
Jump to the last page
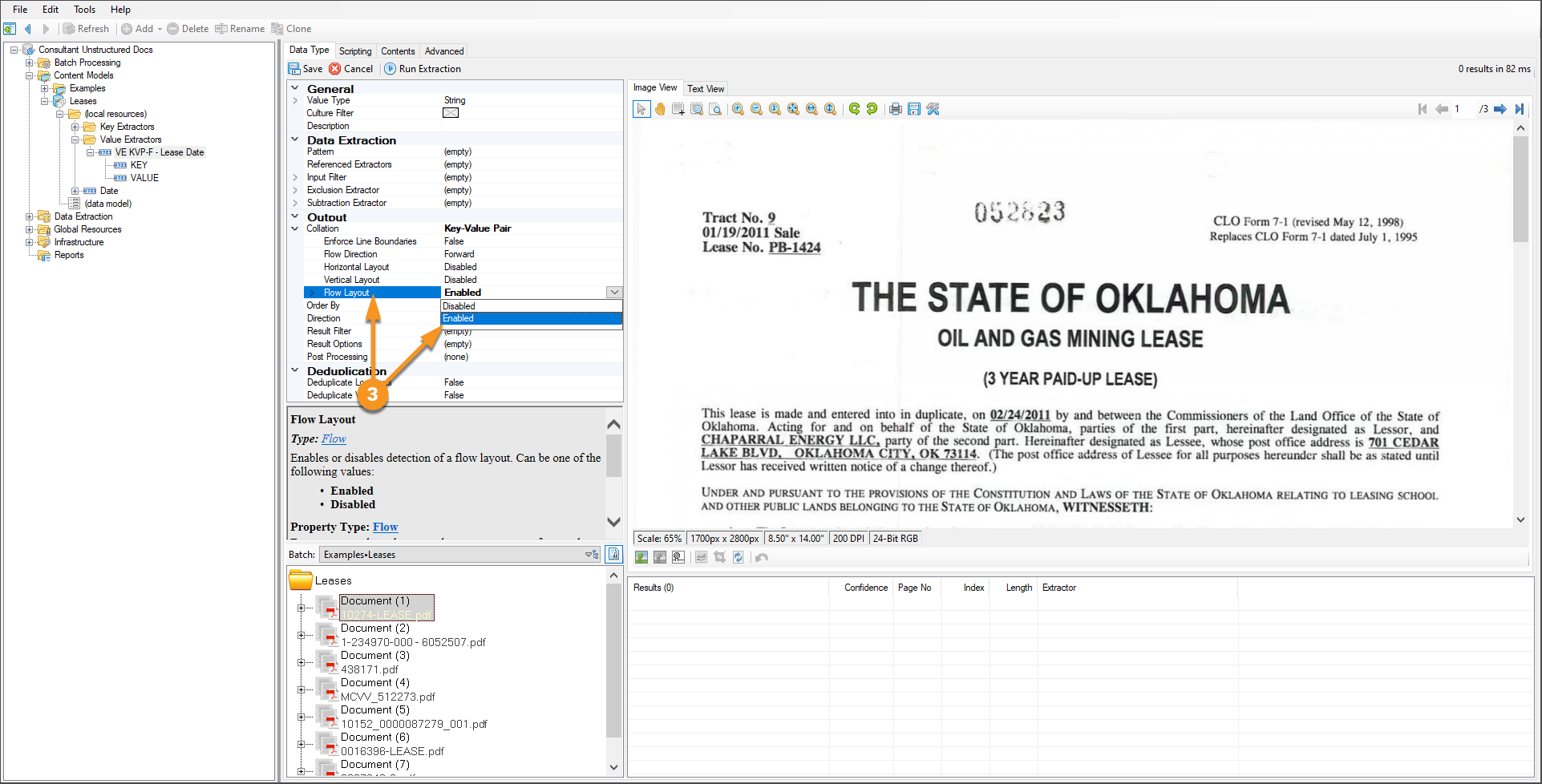coord(1519,109)
